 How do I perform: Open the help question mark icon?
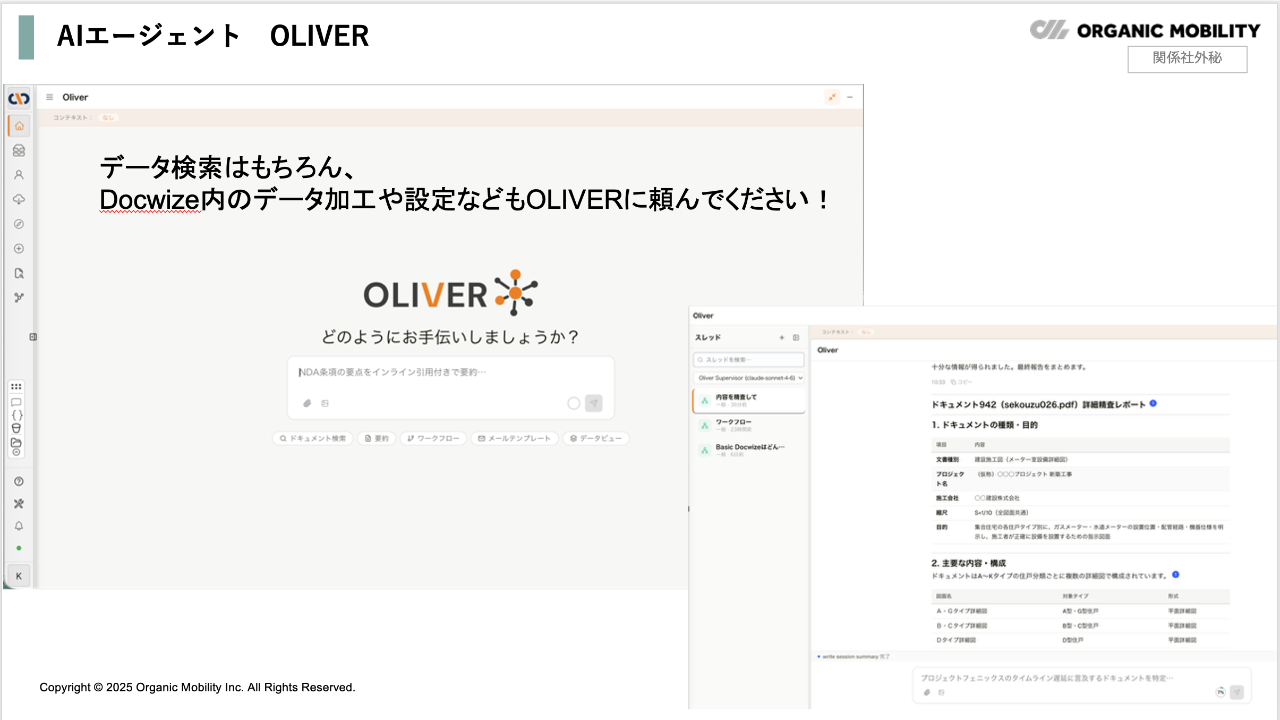point(18,481)
